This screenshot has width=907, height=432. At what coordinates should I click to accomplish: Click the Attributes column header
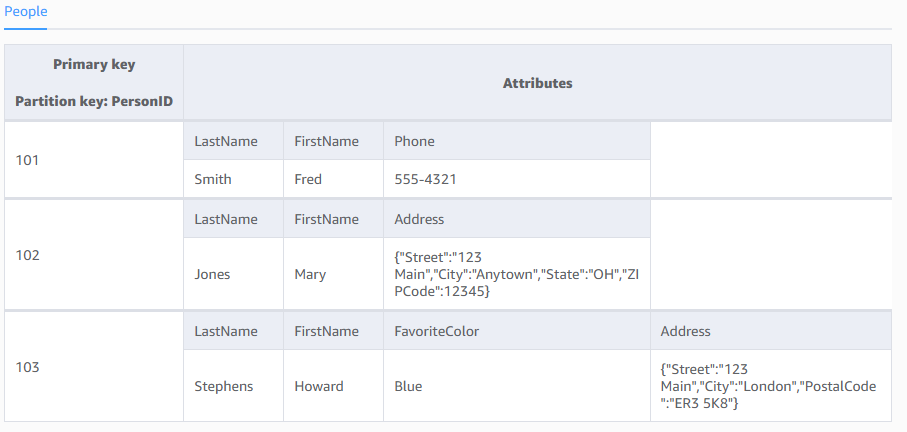tap(537, 83)
